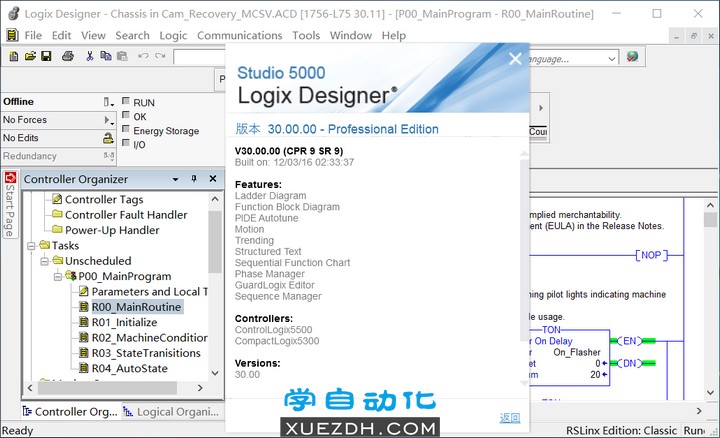Click the Undo arrow icon
Image resolution: width=720 pixels, height=438 pixels.
point(143,56)
